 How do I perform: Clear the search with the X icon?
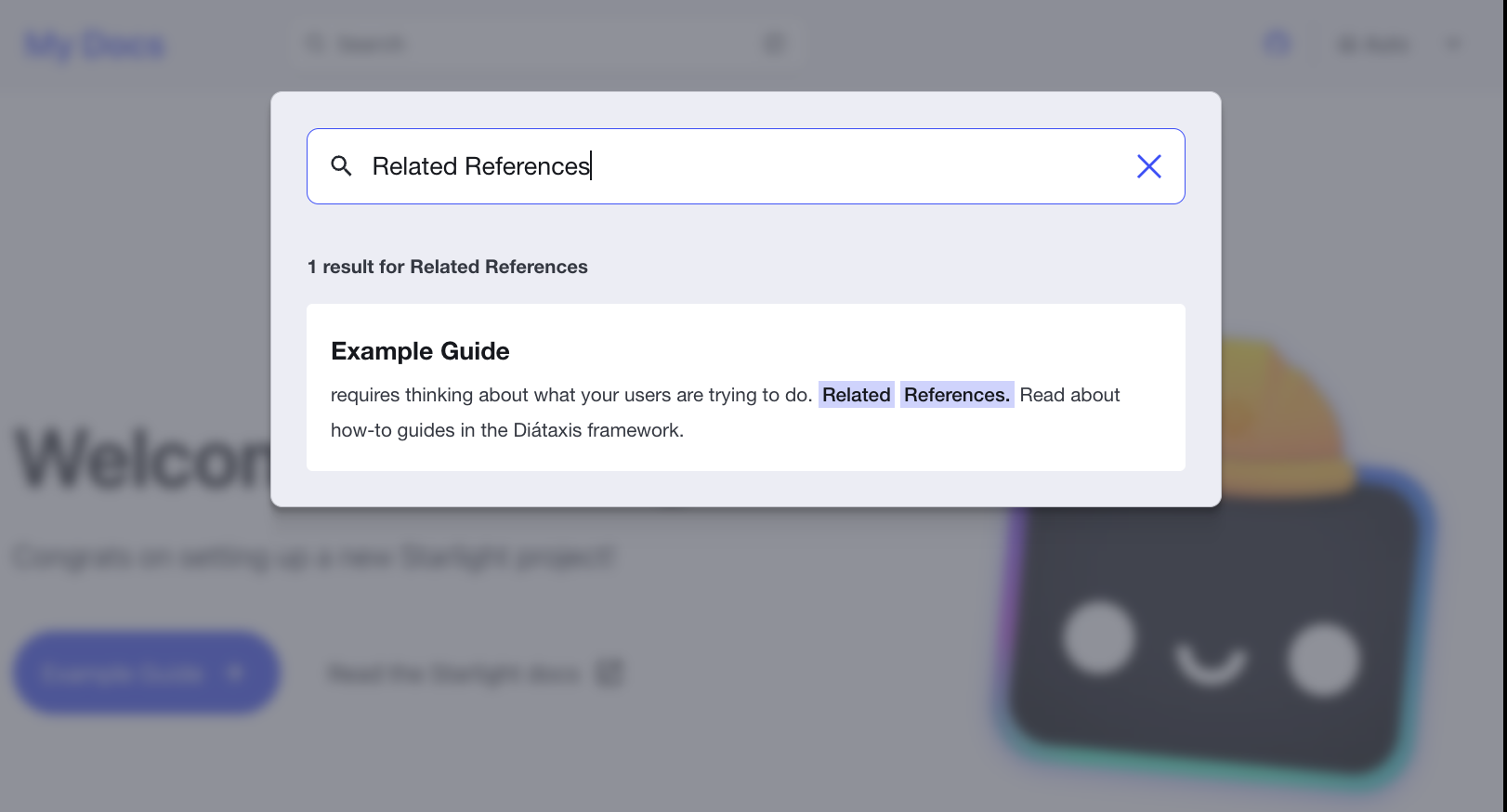click(1149, 166)
